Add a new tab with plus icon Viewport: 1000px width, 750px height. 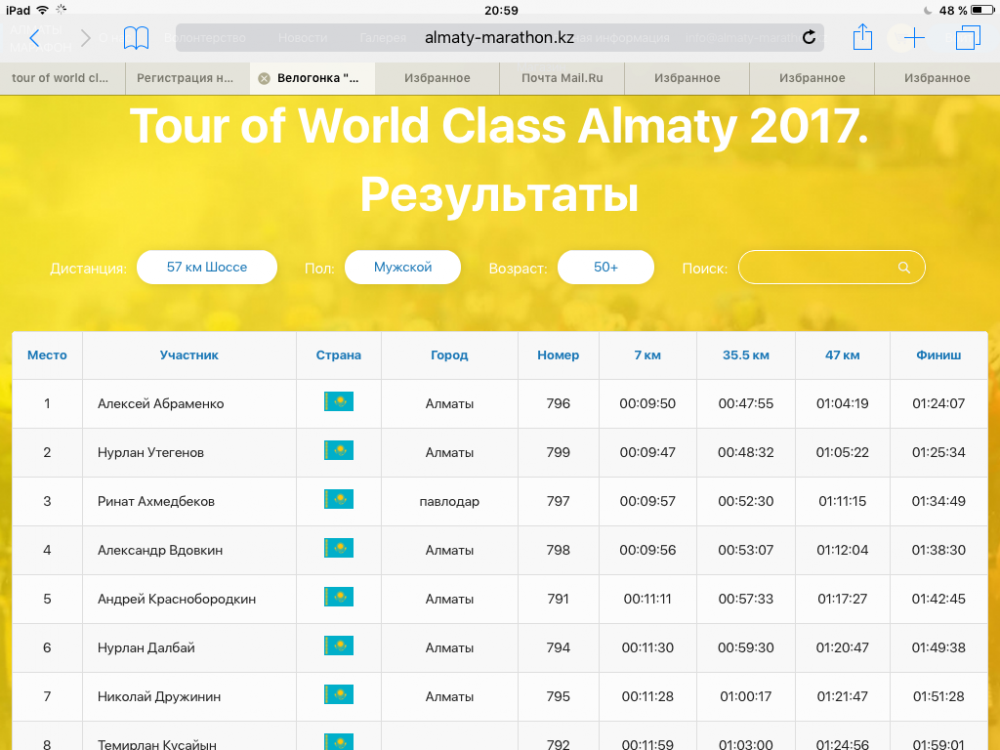point(914,38)
